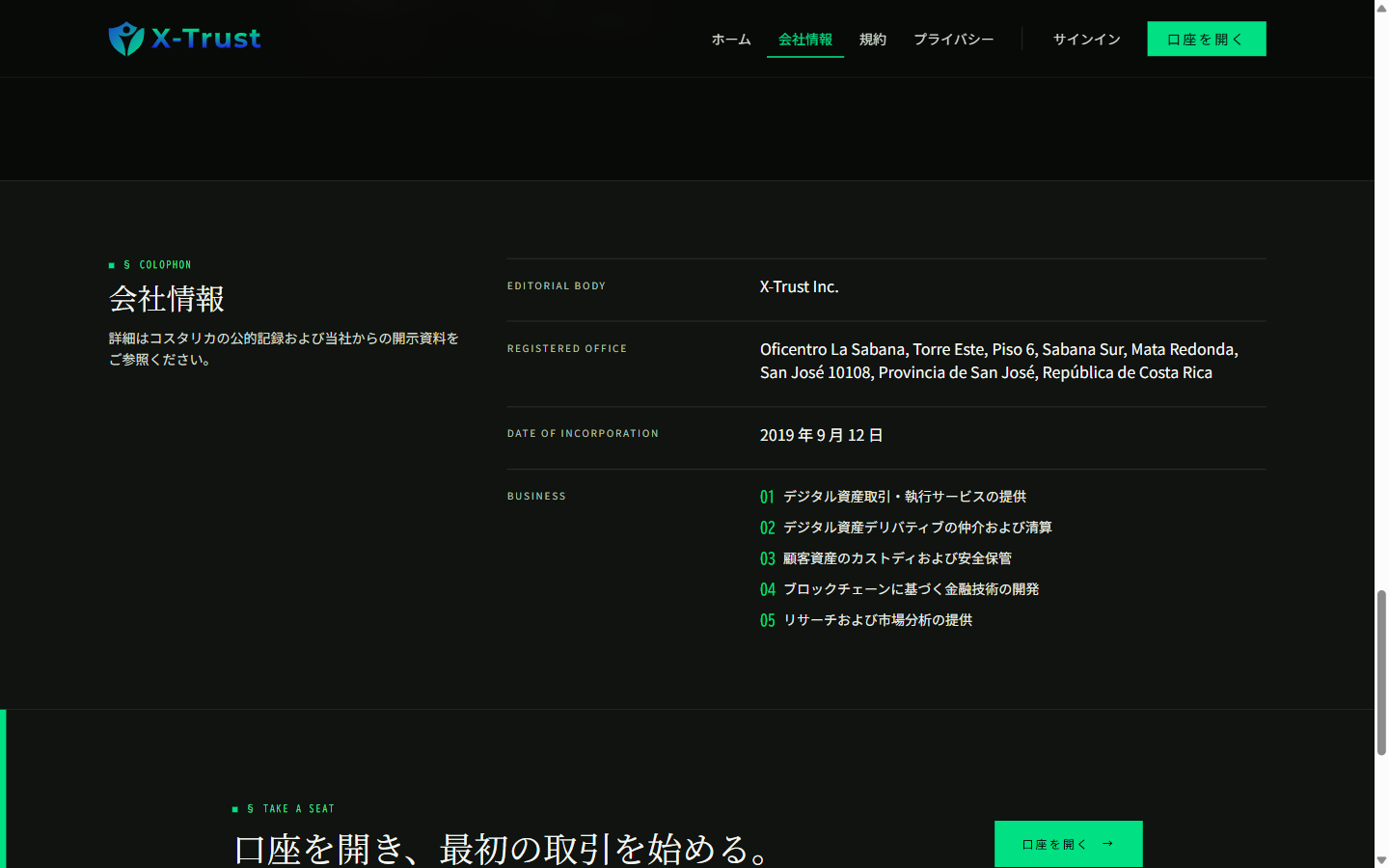1389x868 pixels.
Task: Click the X-Trust wordmark in header
Action: click(x=206, y=39)
